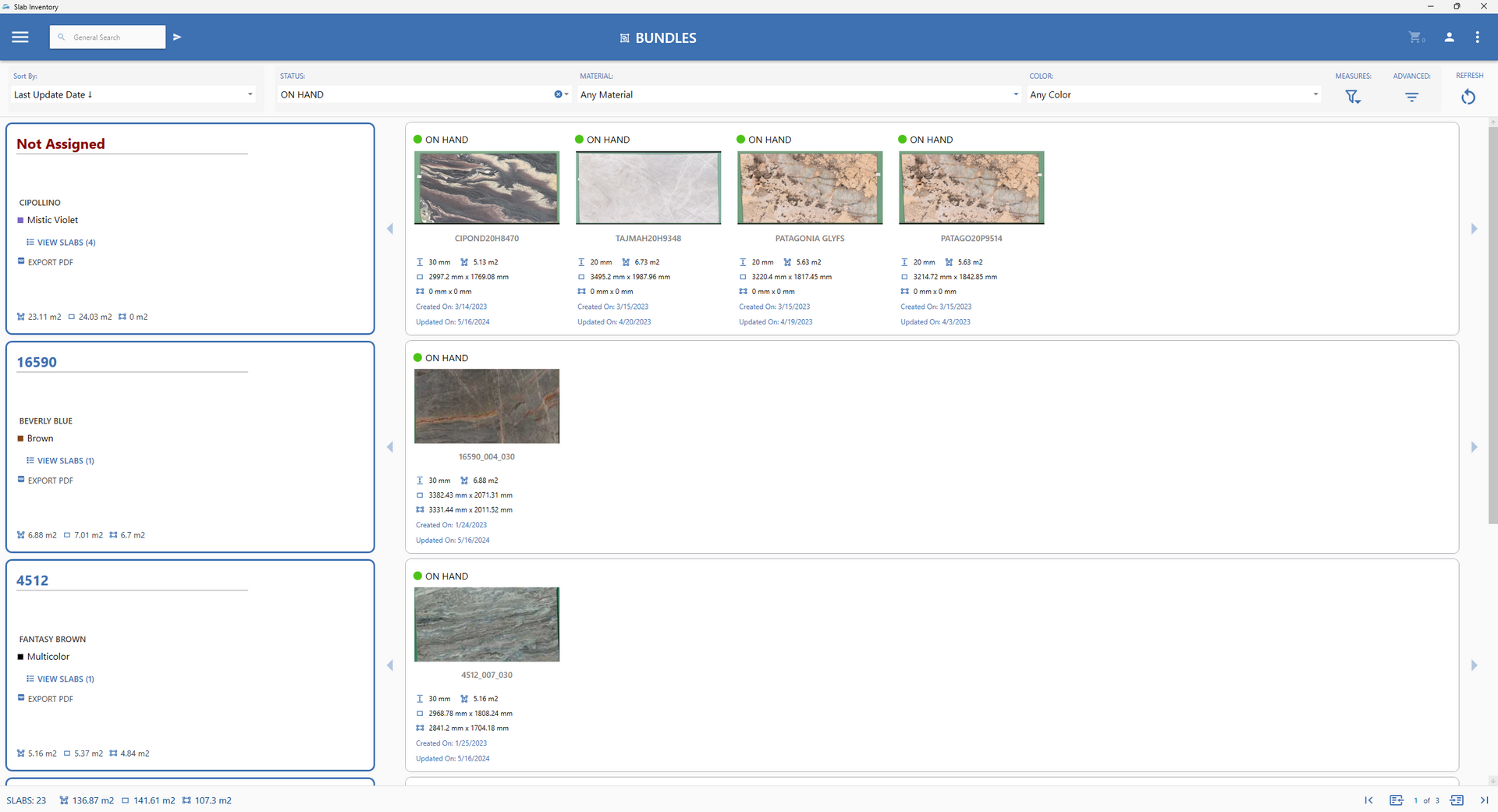Open the hamburger navigation menu
The height and width of the screenshot is (812, 1498).
click(x=20, y=37)
